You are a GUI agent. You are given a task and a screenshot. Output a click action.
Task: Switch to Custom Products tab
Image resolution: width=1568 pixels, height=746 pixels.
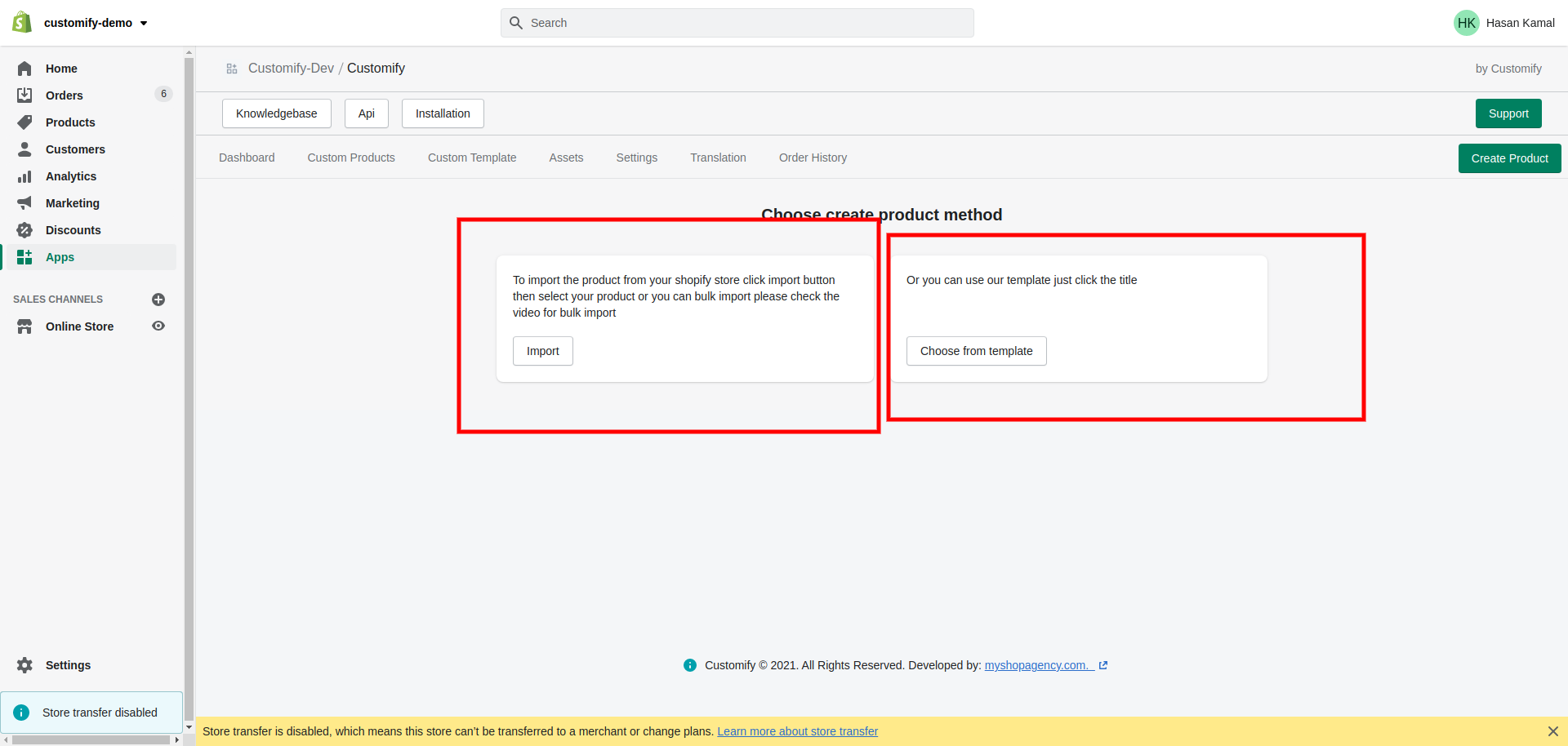pyautogui.click(x=351, y=158)
